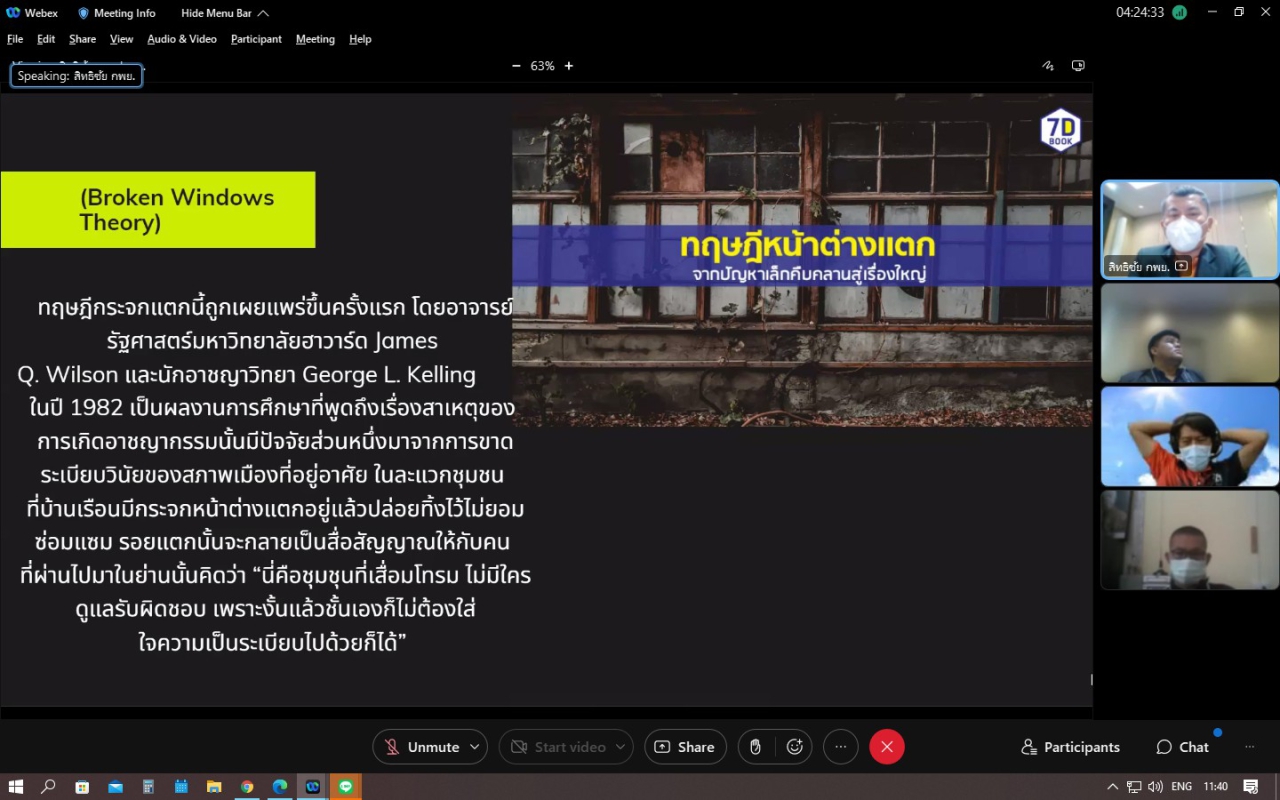Open the Participants panel
The height and width of the screenshot is (800, 1280).
pyautogui.click(x=1070, y=747)
